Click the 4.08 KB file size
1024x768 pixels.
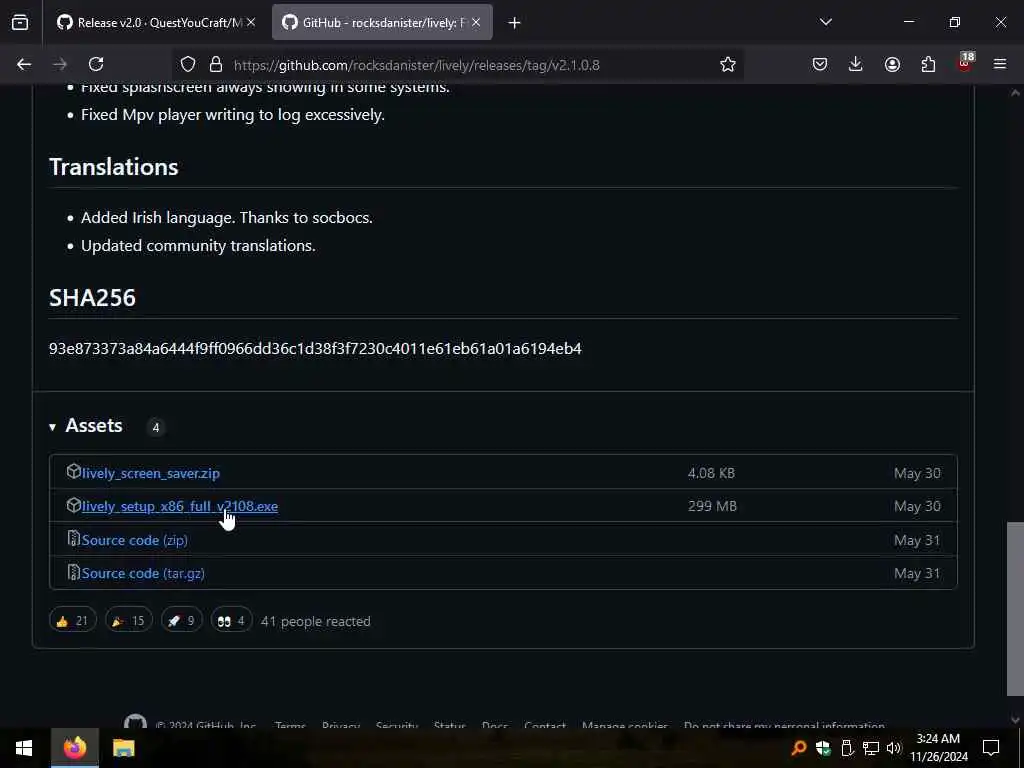[x=711, y=473]
